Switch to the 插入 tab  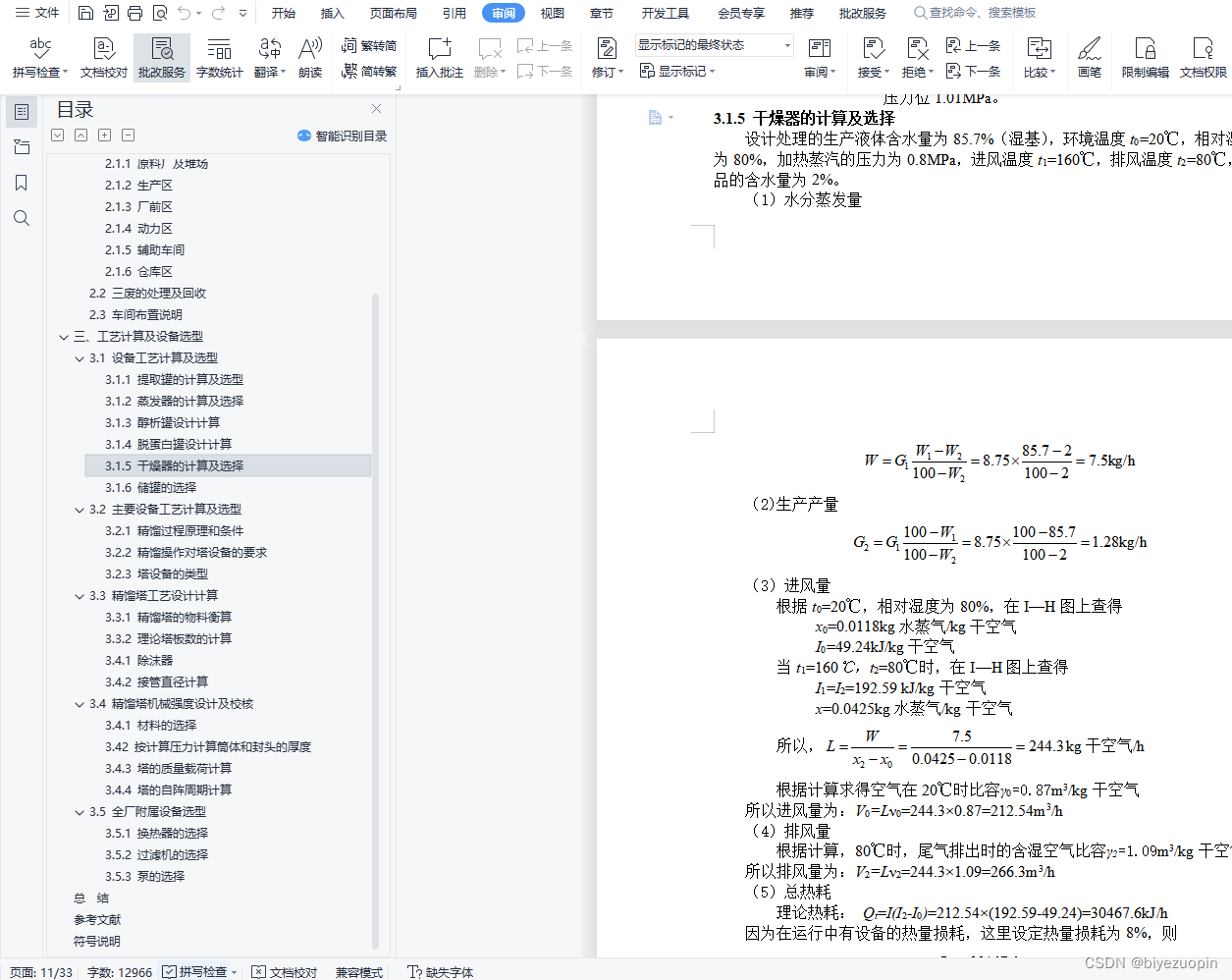pos(333,13)
